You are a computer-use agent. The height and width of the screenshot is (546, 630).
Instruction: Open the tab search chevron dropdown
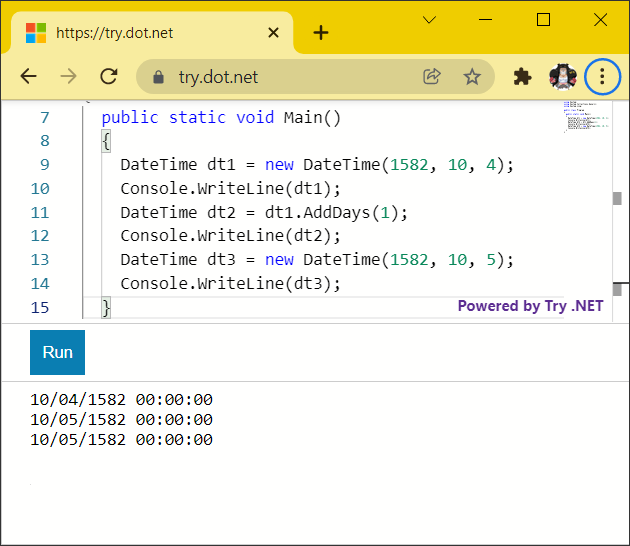pyautogui.click(x=430, y=20)
